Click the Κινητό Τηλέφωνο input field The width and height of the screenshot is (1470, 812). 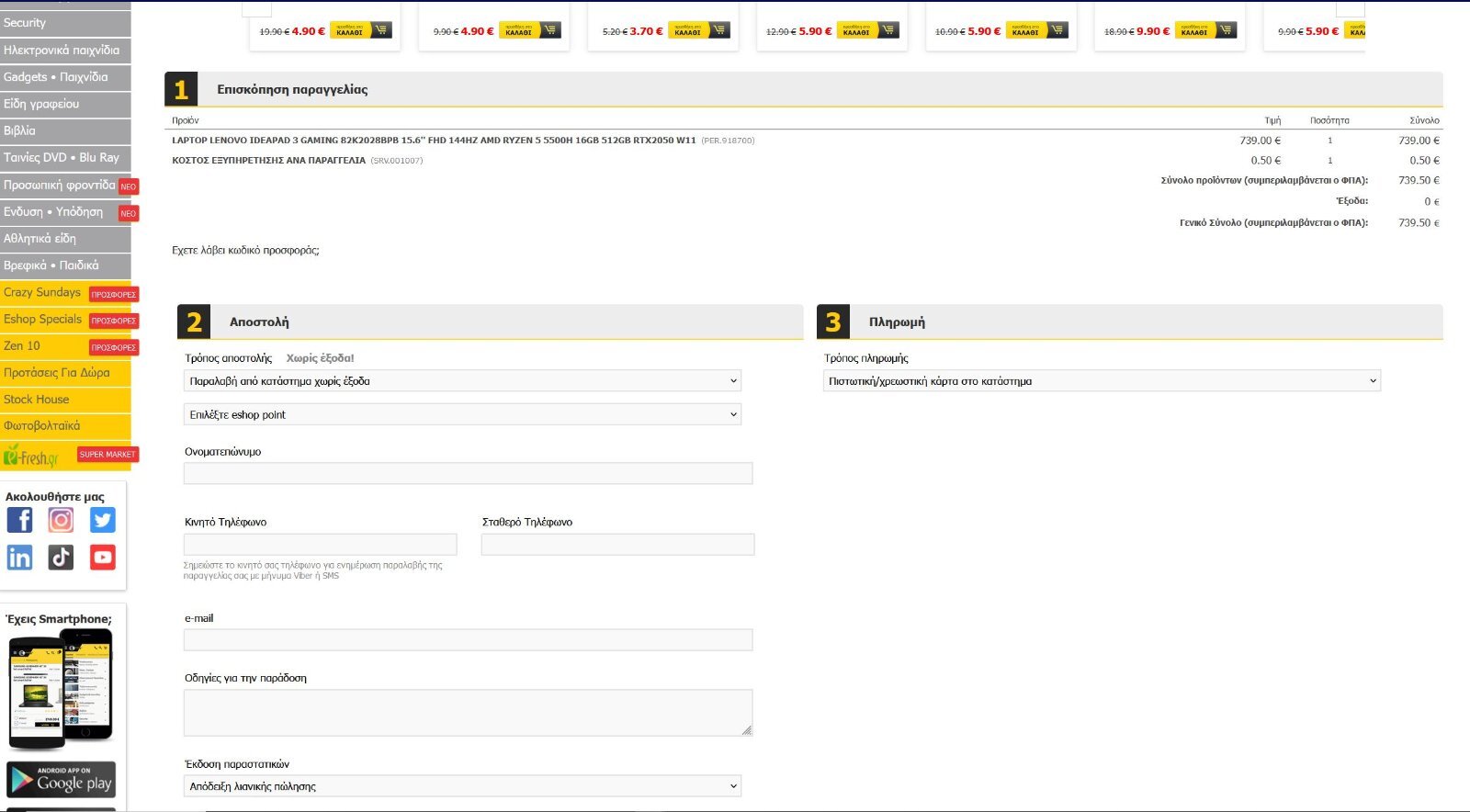click(320, 545)
